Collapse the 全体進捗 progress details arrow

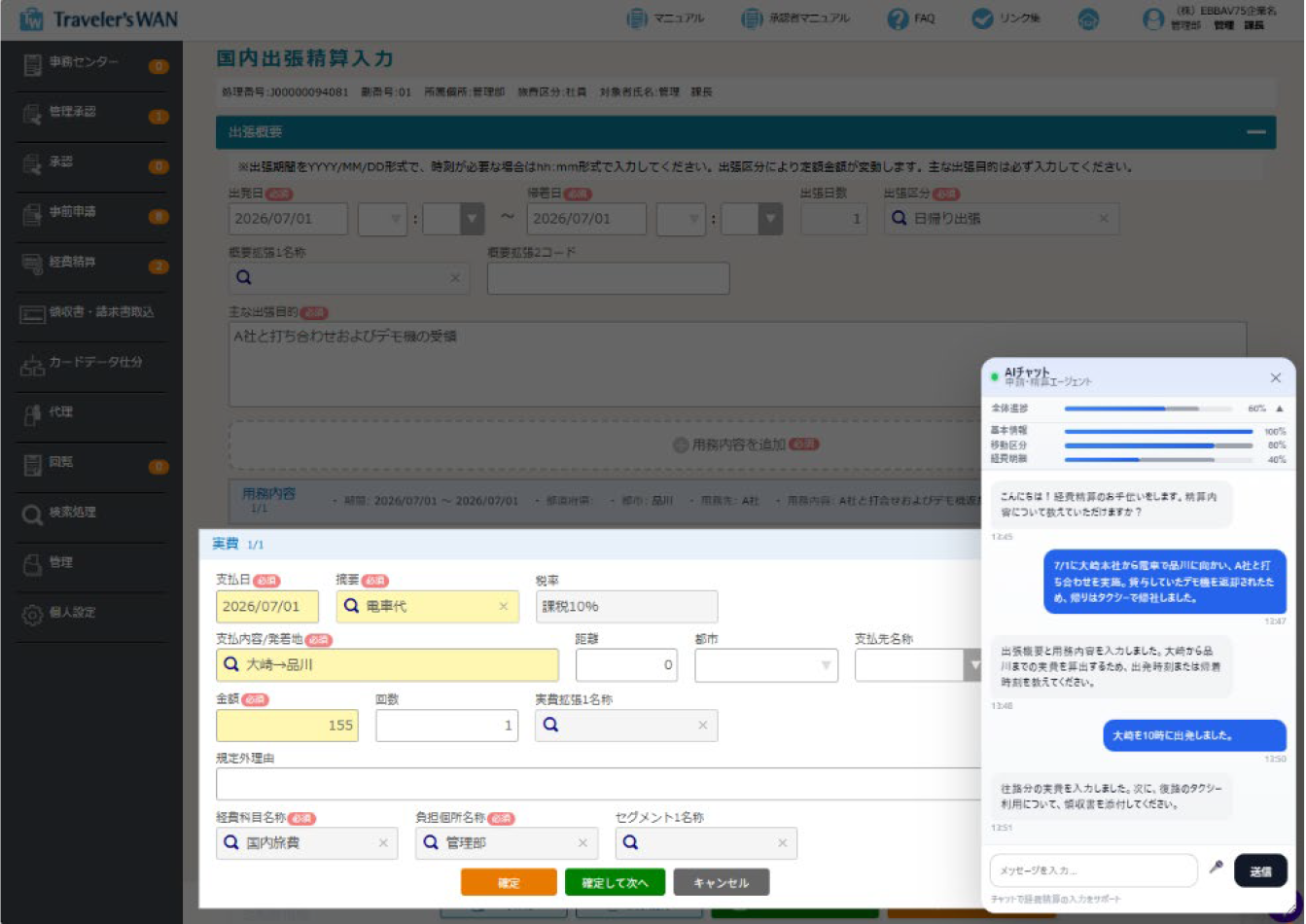1280,409
